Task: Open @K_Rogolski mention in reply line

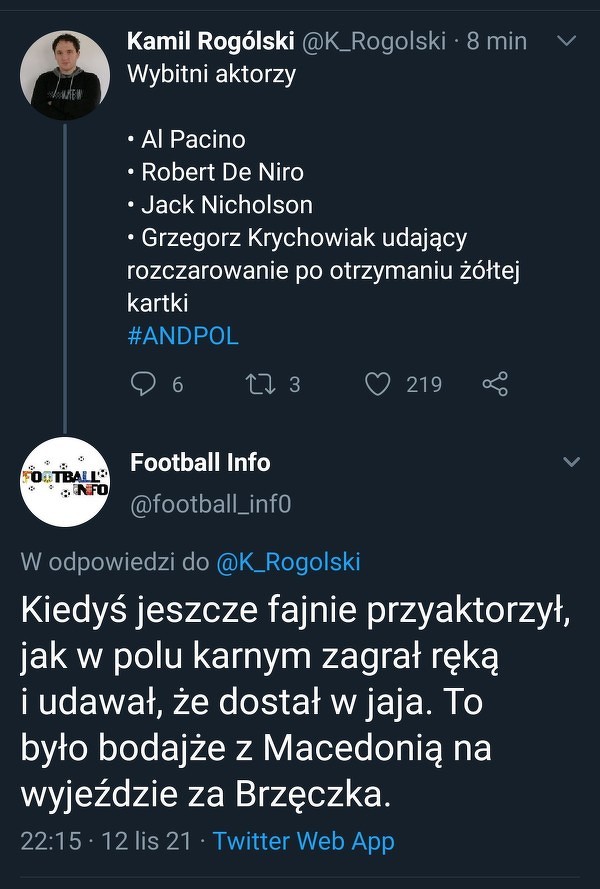Action: 288,562
